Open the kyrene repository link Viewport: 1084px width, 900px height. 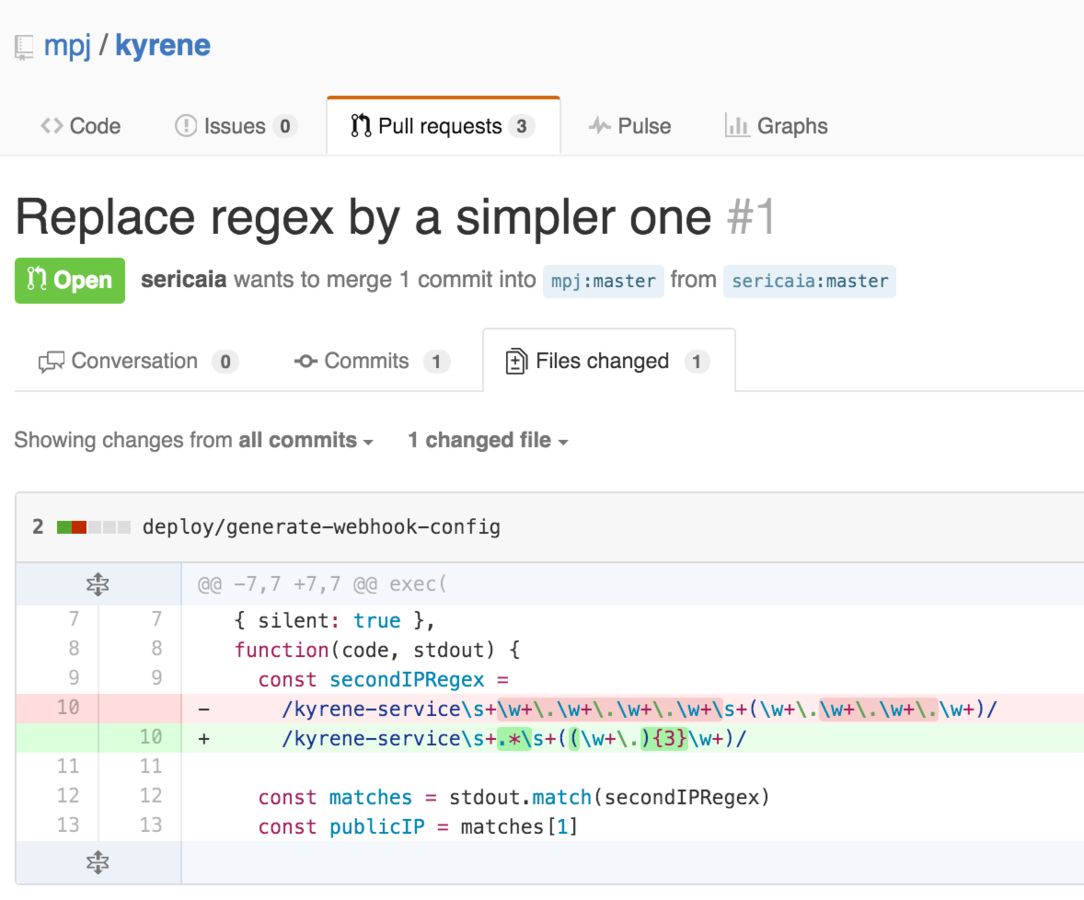click(162, 46)
